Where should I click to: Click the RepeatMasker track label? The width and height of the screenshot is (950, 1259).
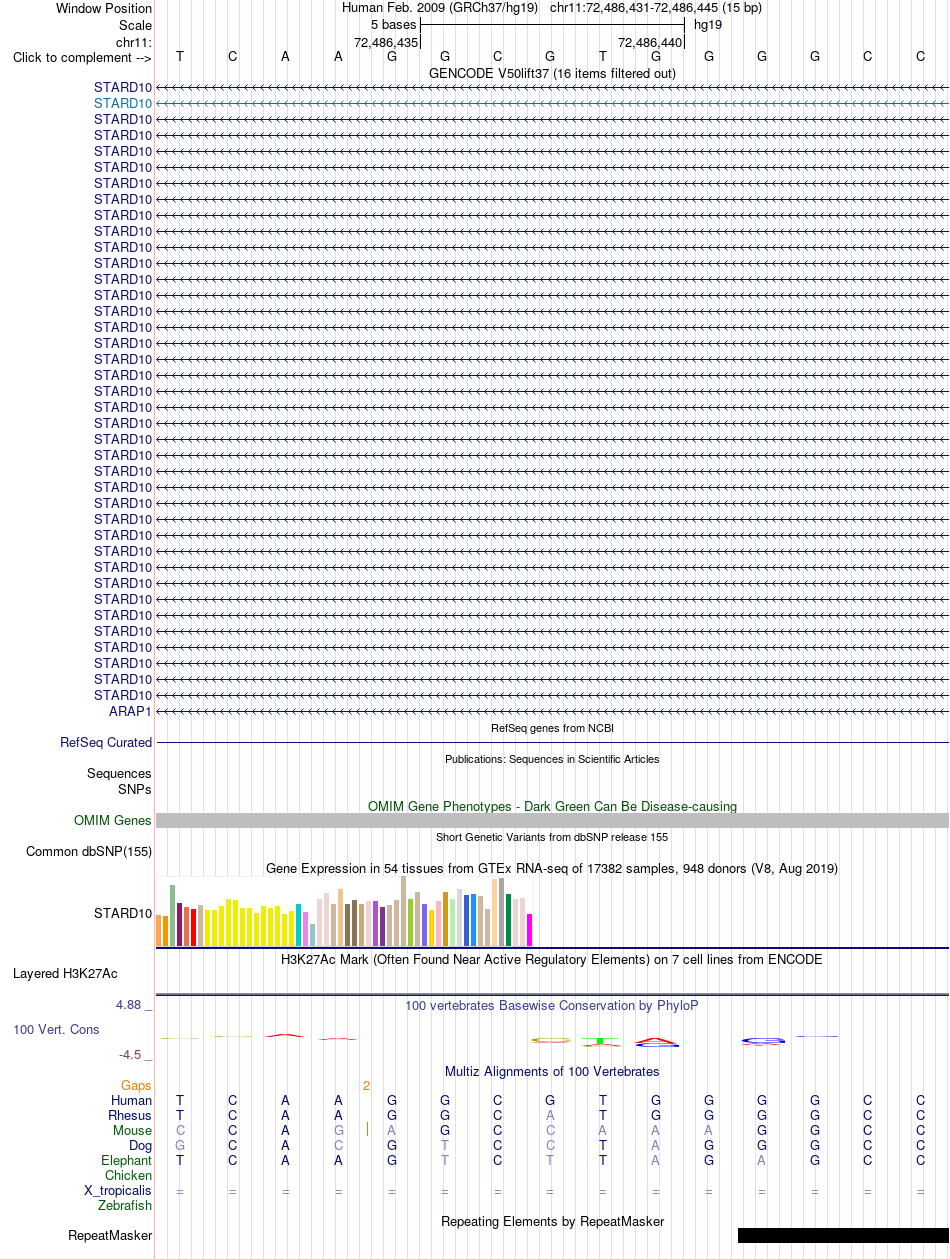110,1235
